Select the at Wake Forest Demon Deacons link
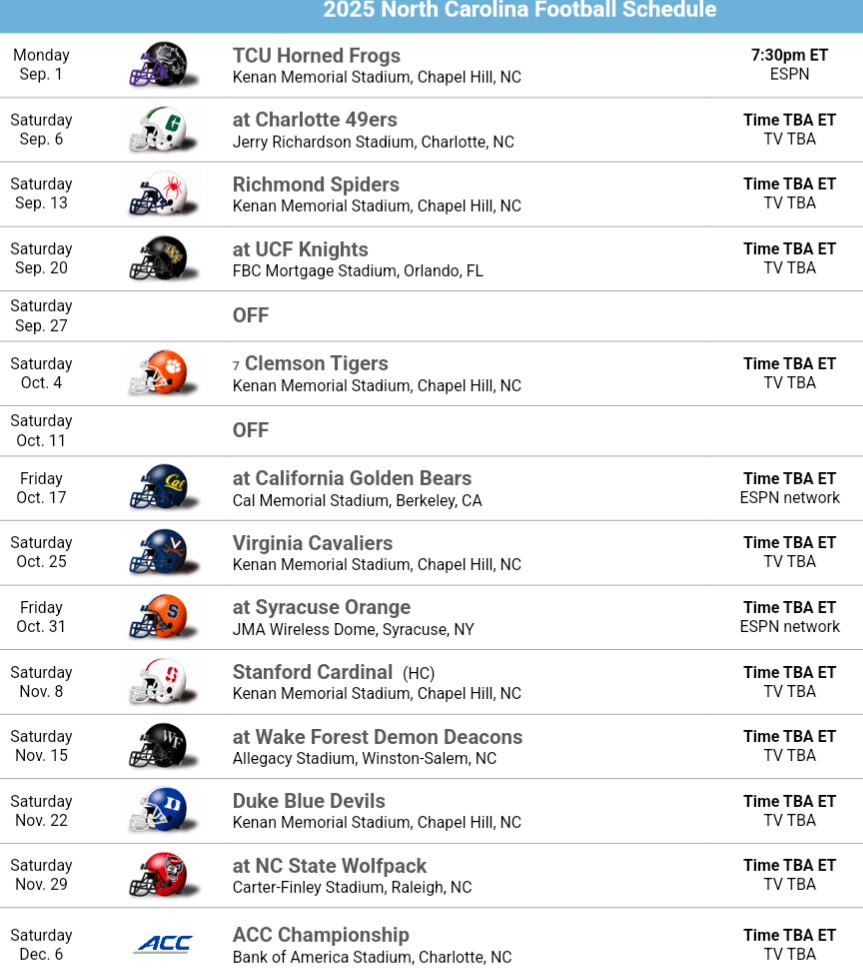Screen dimensions: 863x974 pyautogui.click(x=377, y=737)
